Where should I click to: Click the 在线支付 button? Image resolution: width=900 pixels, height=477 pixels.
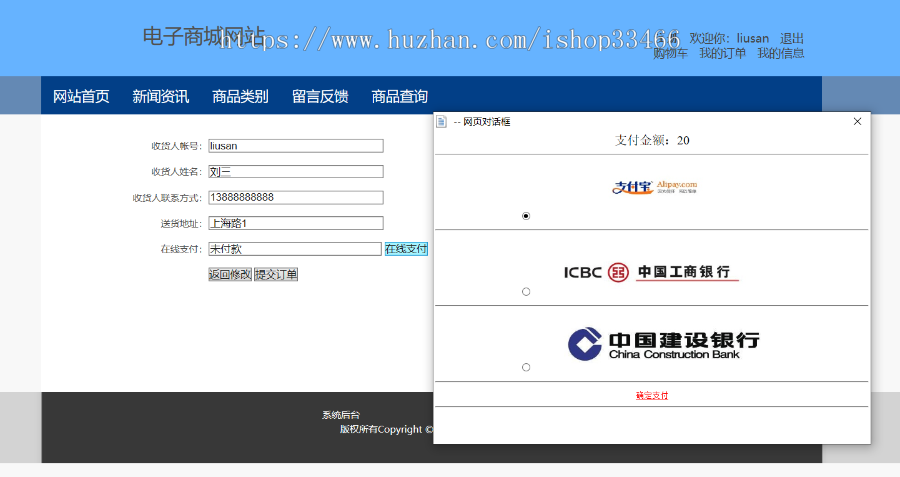[x=406, y=249]
